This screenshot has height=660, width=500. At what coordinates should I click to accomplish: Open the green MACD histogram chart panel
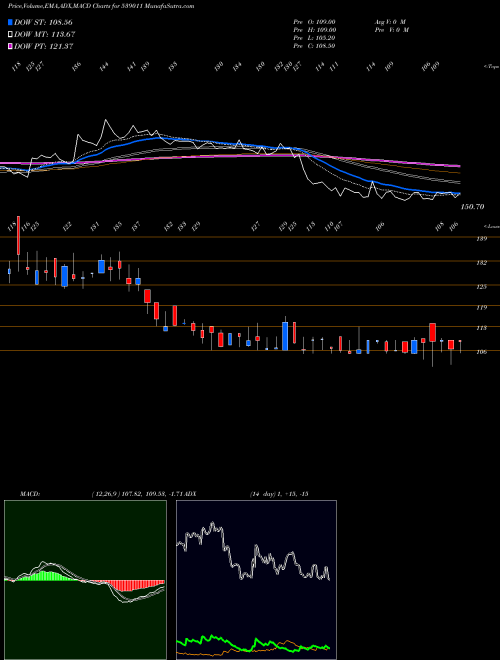click(85, 580)
